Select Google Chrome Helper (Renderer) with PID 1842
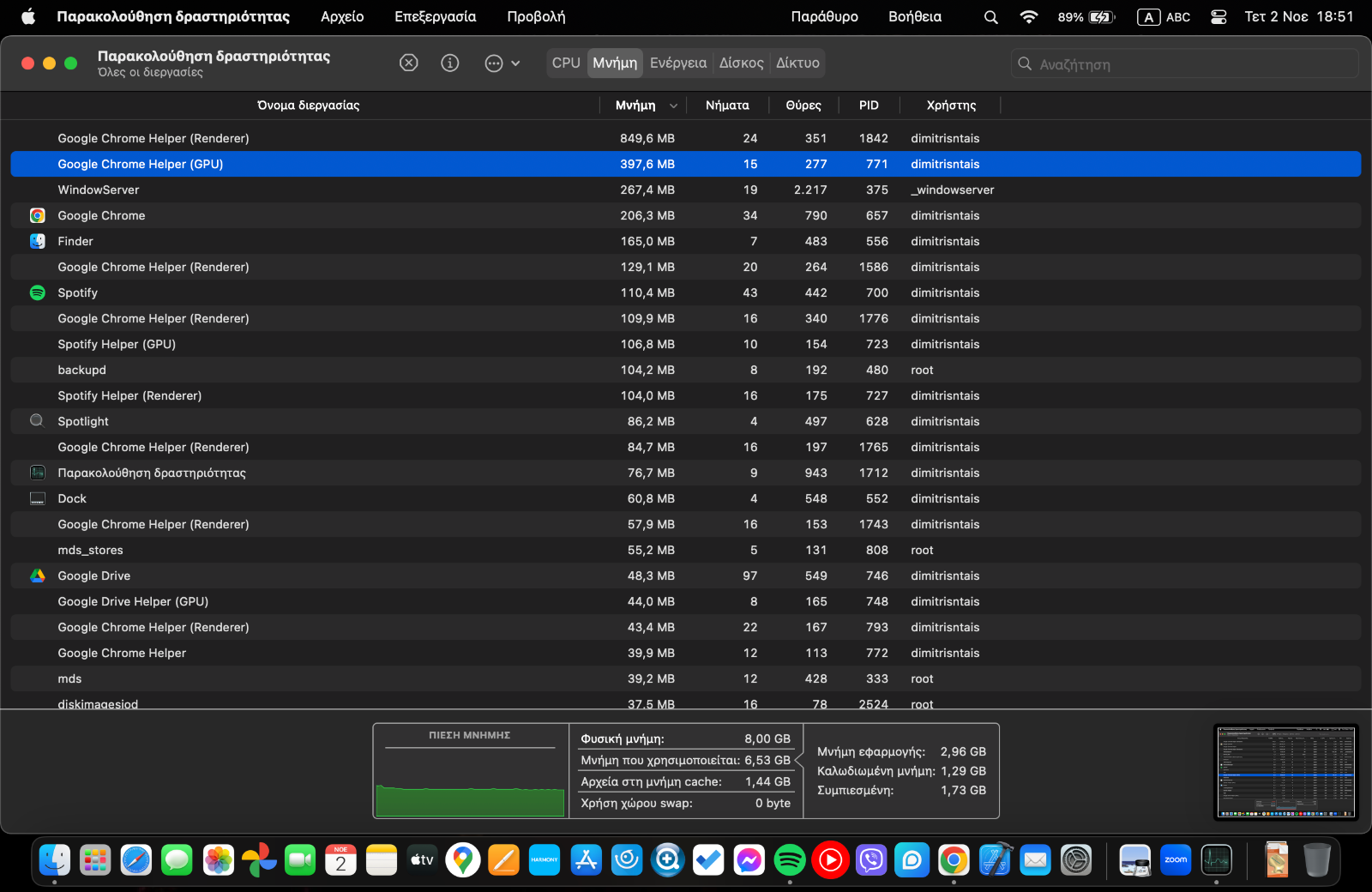1372x892 pixels. point(685,138)
